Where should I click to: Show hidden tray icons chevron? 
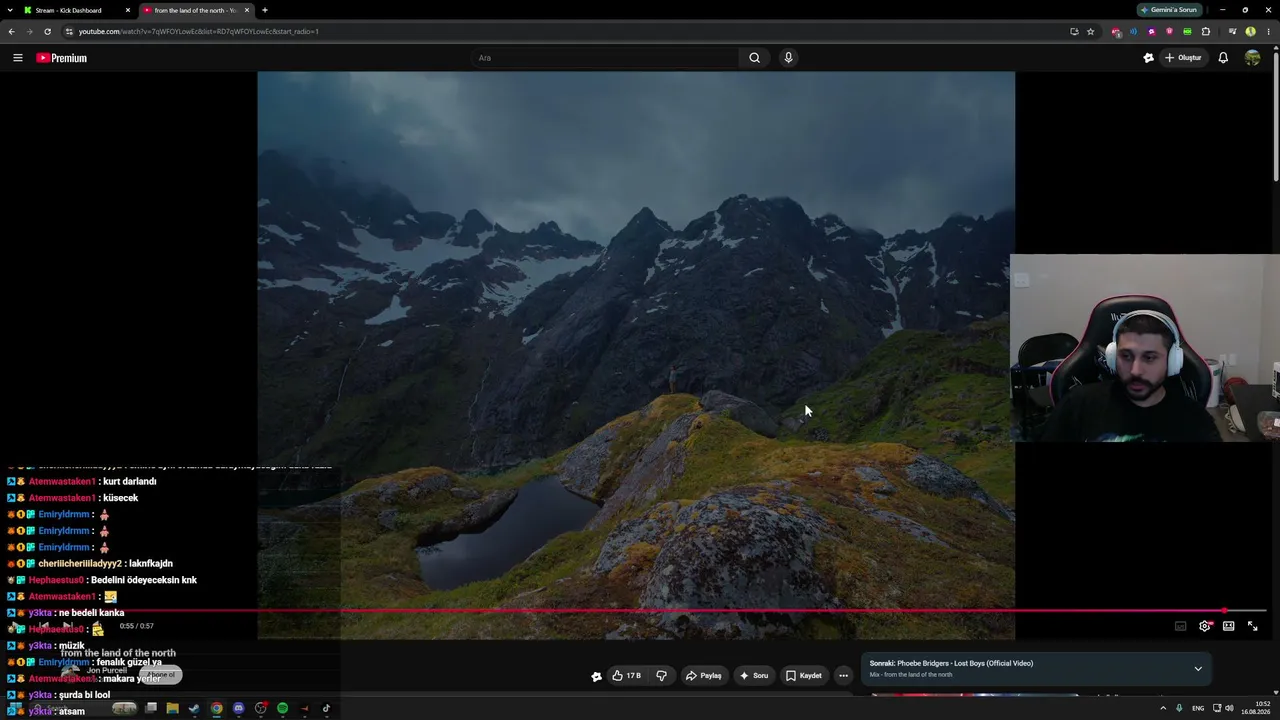point(1162,709)
